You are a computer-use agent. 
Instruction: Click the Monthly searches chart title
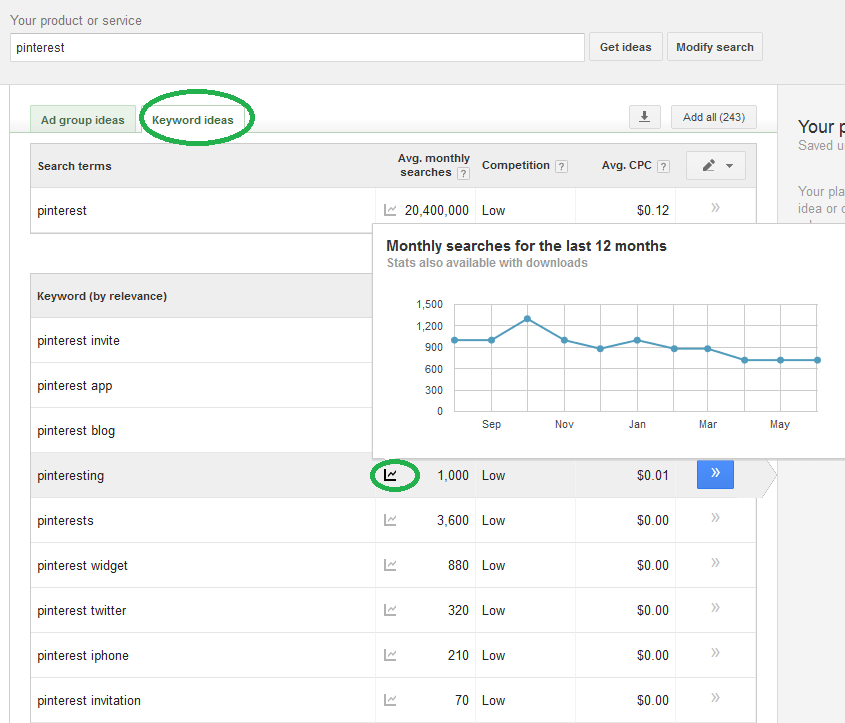point(527,246)
